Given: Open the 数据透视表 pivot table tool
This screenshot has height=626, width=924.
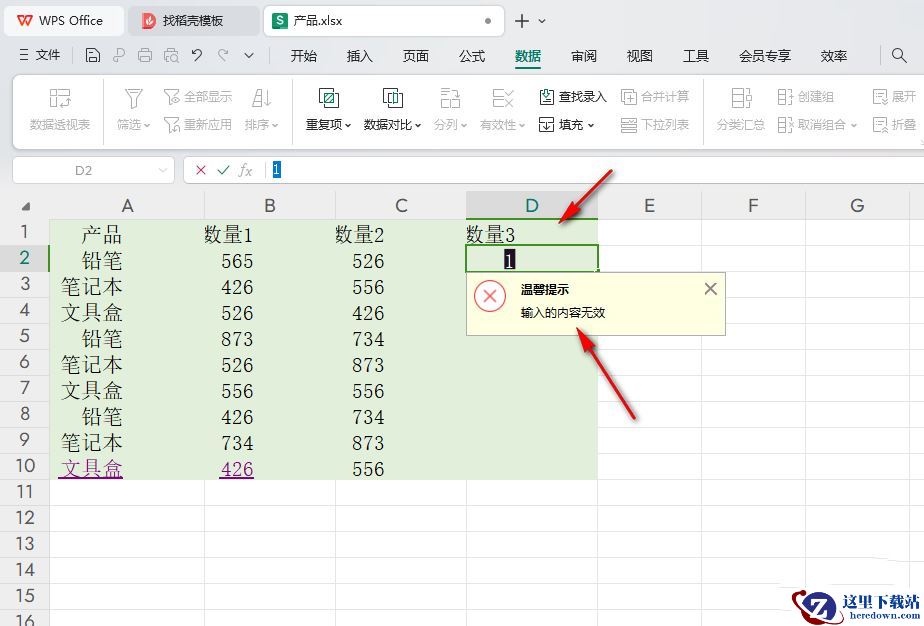Looking at the screenshot, I should [60, 109].
